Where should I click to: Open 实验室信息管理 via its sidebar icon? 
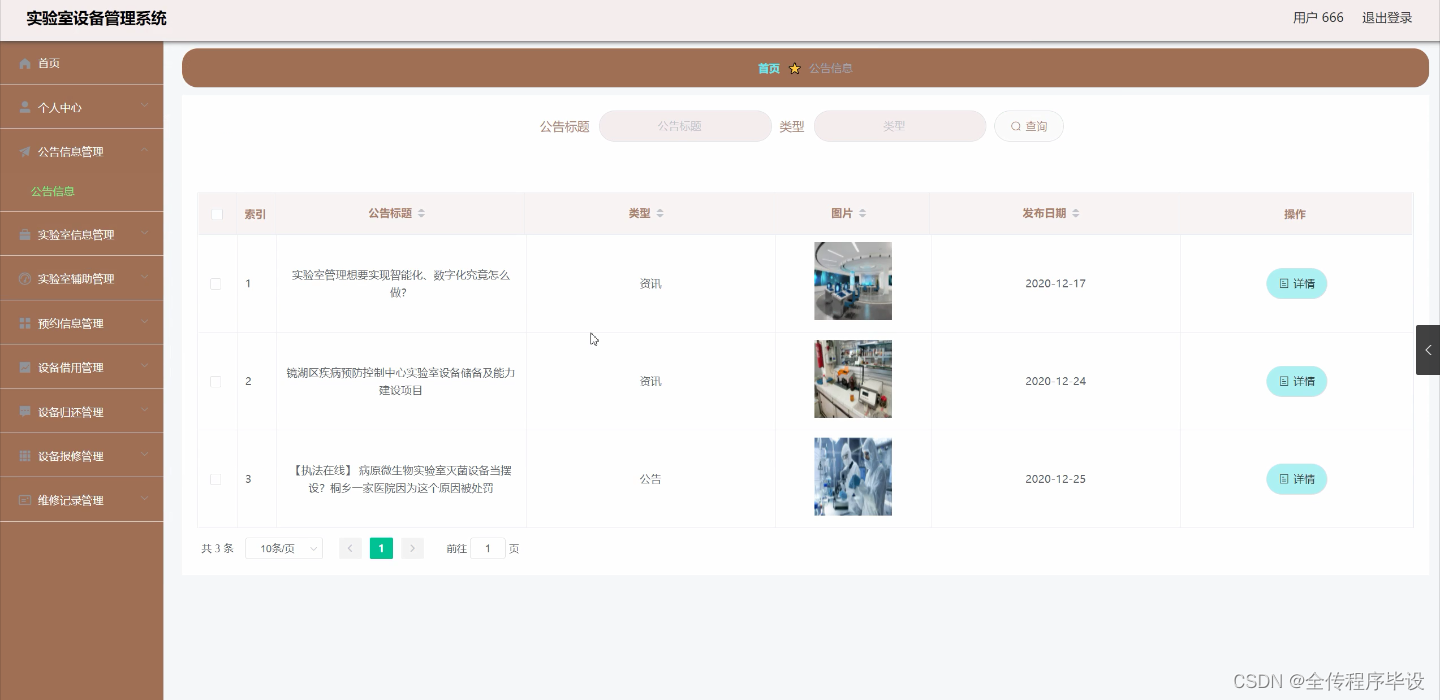pyautogui.click(x=24, y=234)
